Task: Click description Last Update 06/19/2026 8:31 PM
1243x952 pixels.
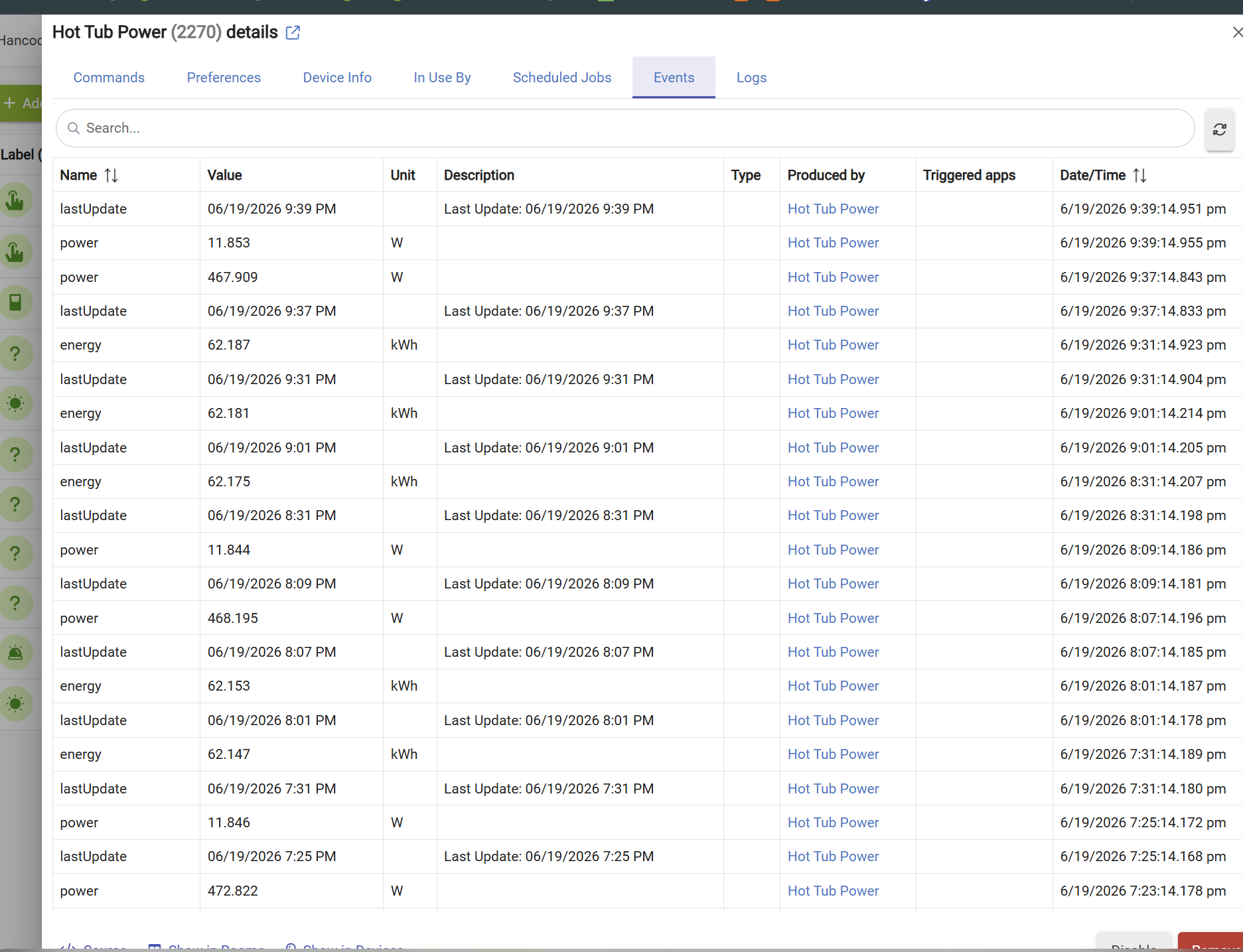Action: click(549, 515)
